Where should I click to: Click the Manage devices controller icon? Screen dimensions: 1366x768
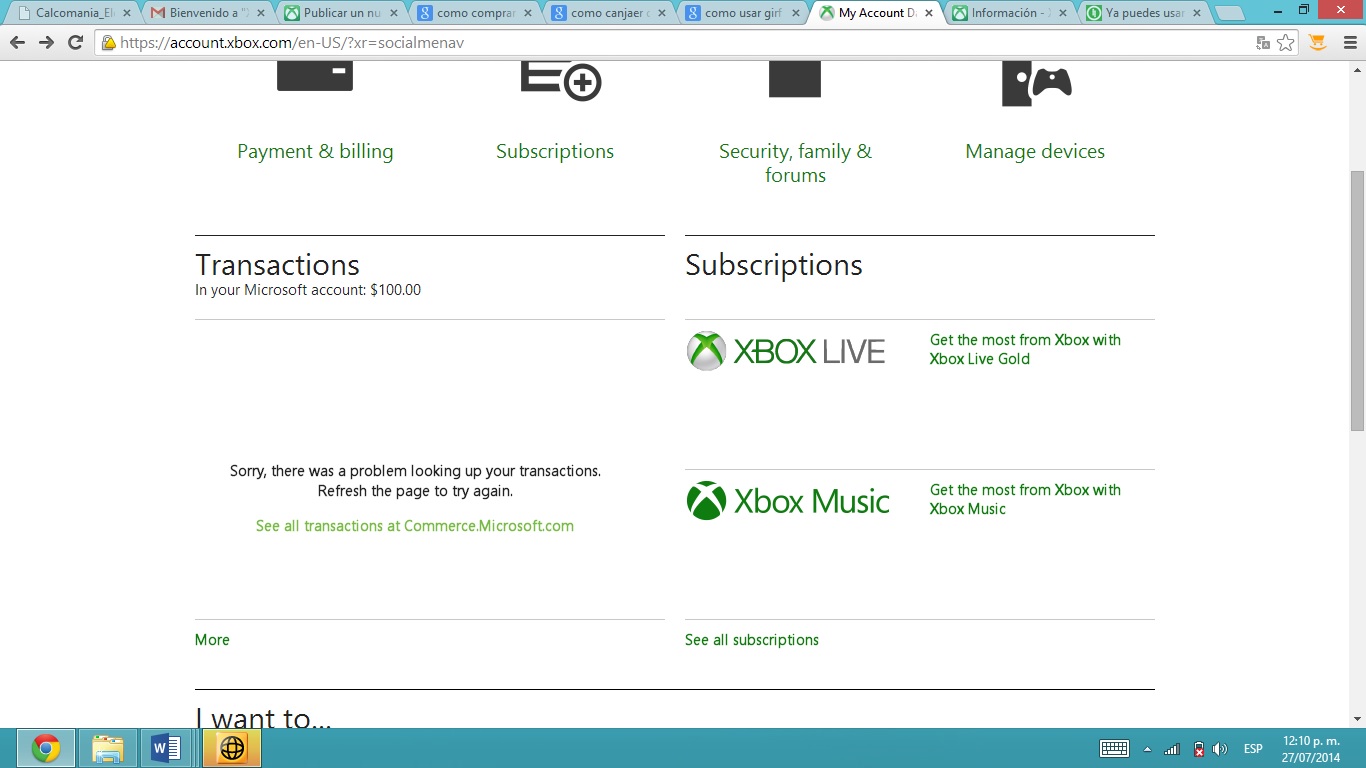[x=1037, y=84]
